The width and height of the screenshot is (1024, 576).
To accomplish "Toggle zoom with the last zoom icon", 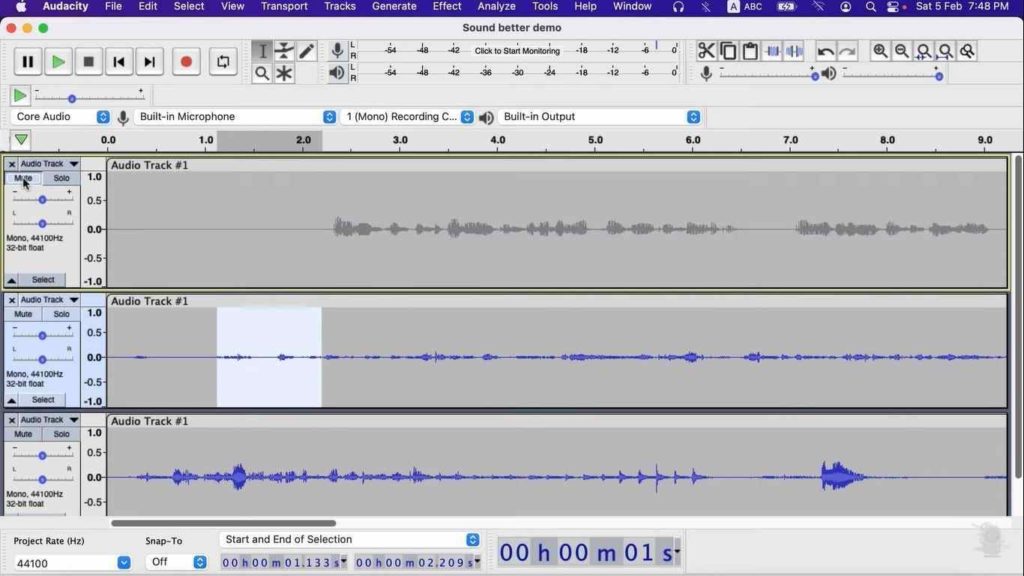I will pos(967,51).
